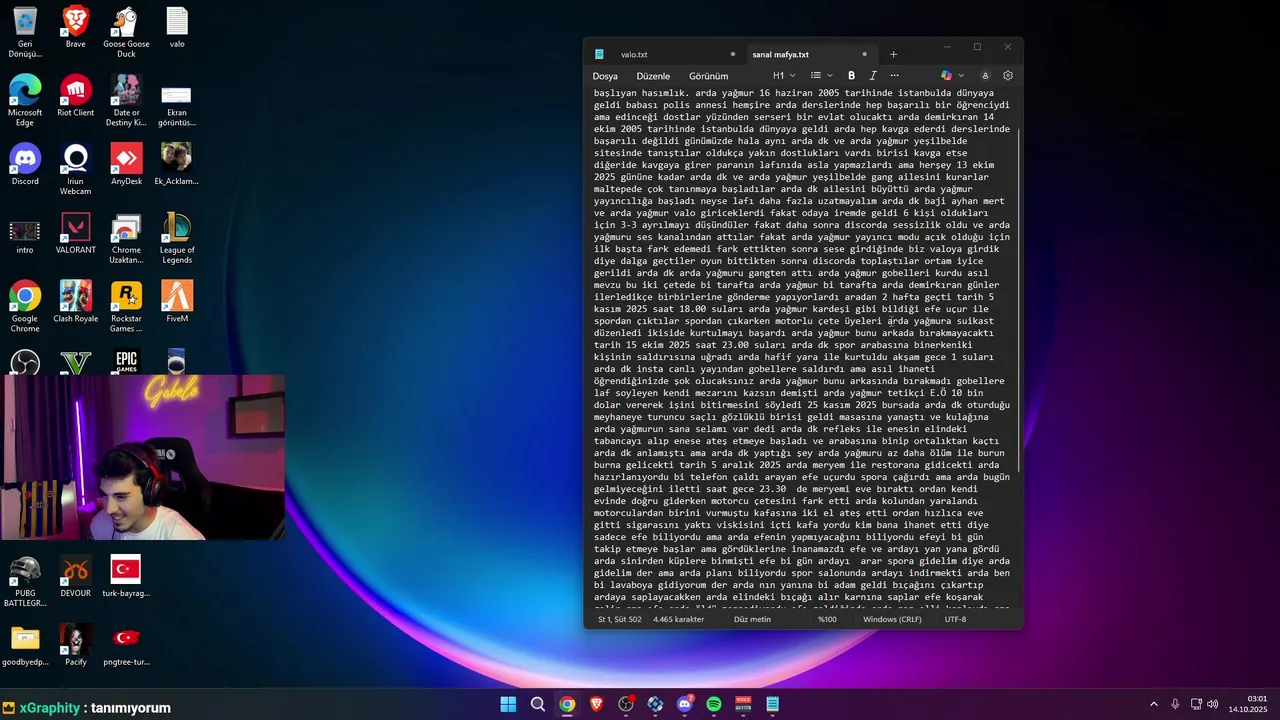Select the Ekran görüntüsü desktop file

point(177,101)
